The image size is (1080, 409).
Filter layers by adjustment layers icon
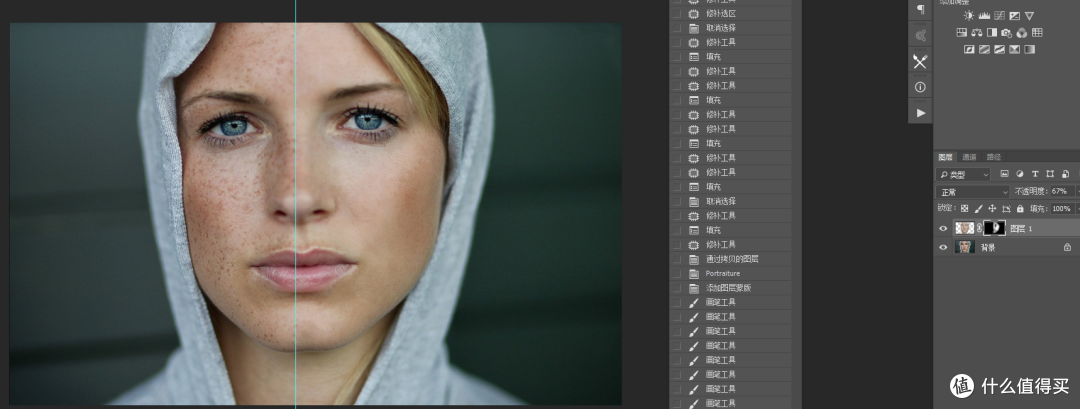pyautogui.click(x=1019, y=174)
